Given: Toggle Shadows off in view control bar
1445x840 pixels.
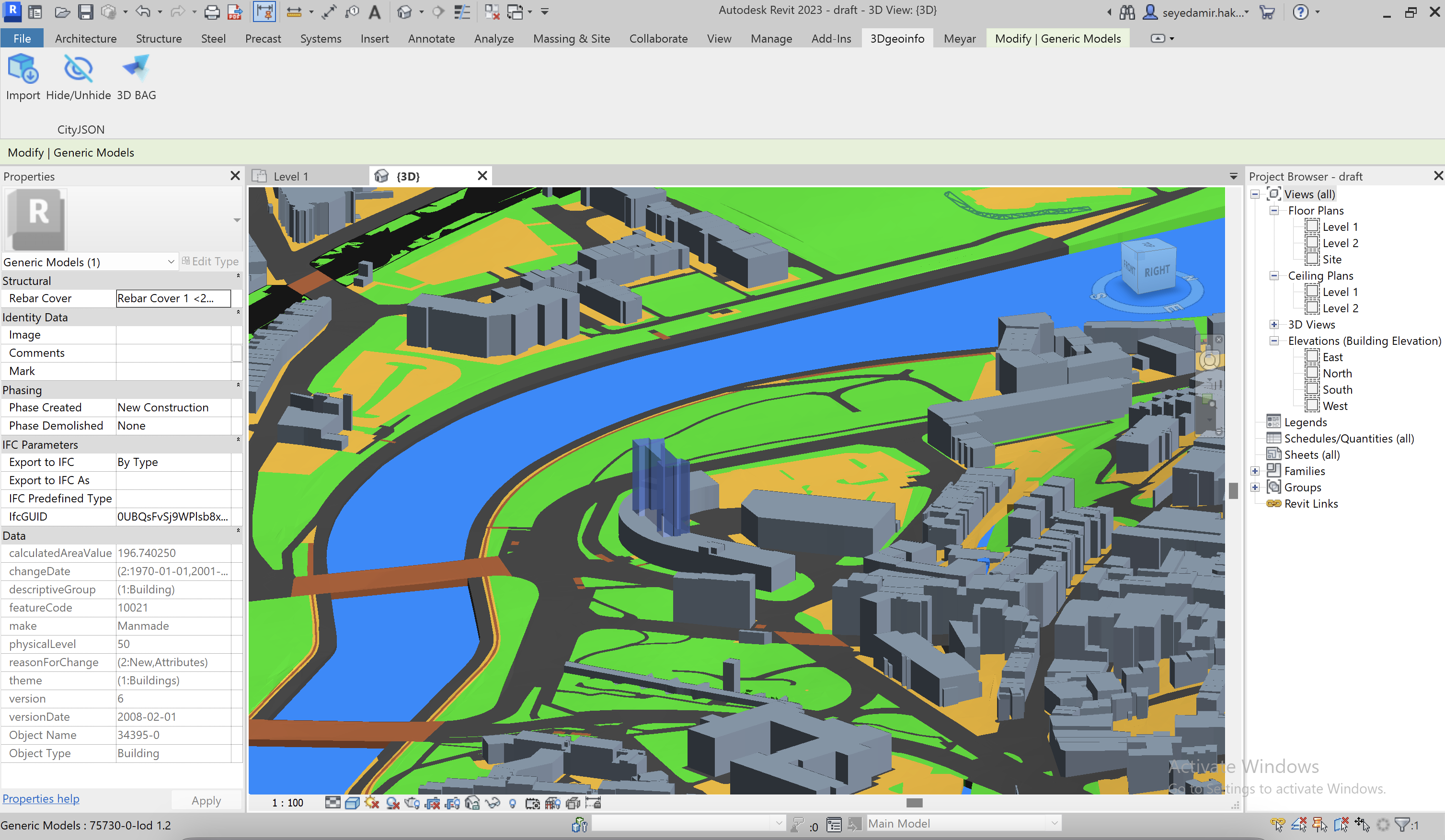Looking at the screenshot, I should (392, 803).
